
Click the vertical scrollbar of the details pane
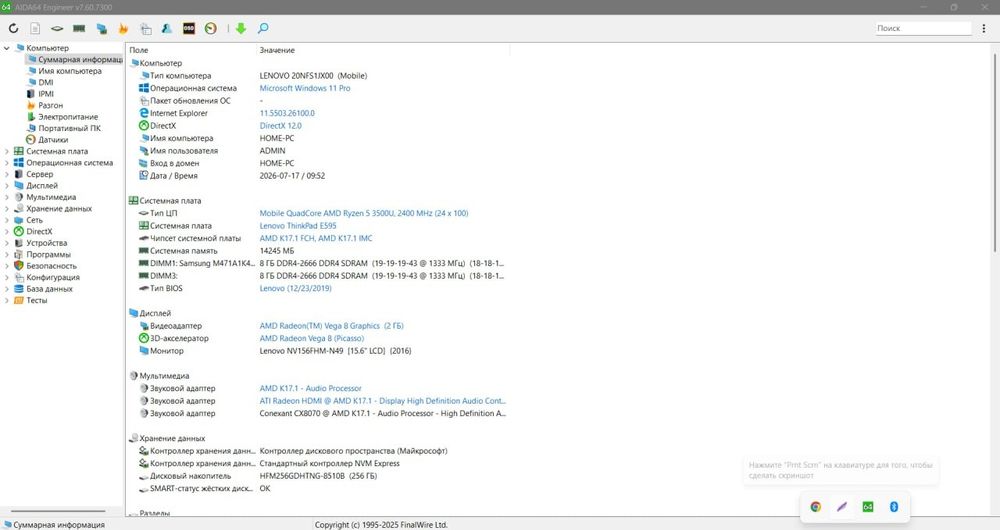click(x=994, y=148)
